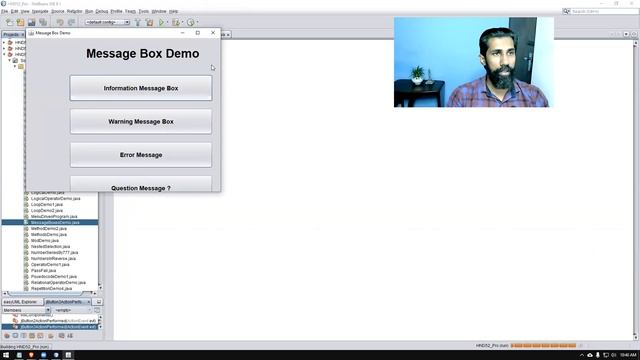Select MenuDrivenProgram.java file
The image size is (640, 360).
point(54,217)
